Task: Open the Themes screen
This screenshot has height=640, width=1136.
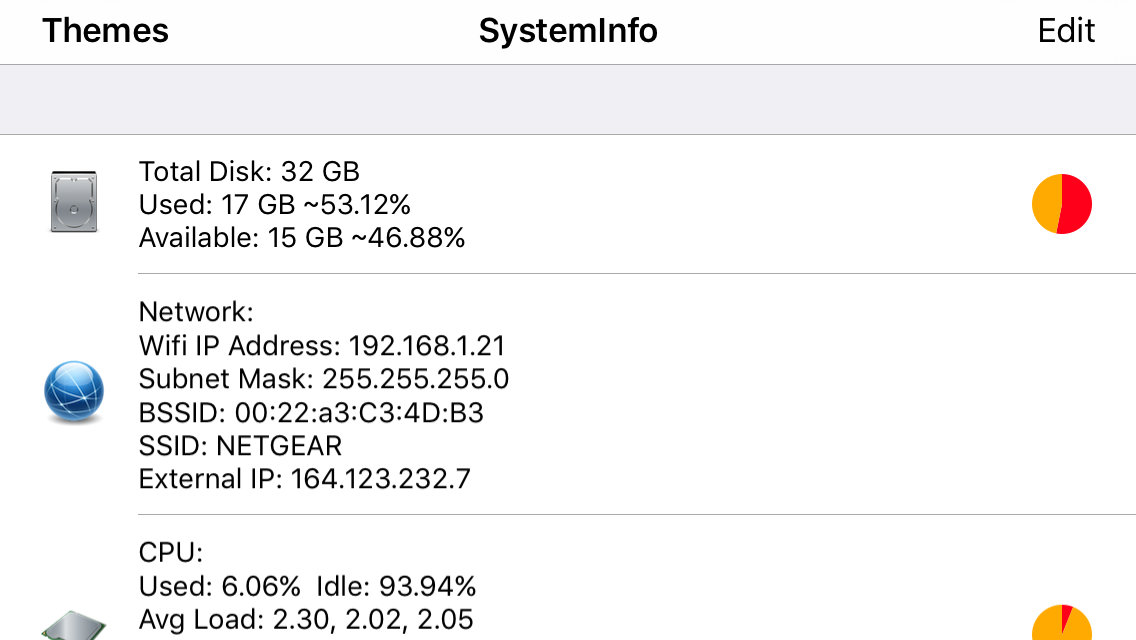Action: click(104, 31)
